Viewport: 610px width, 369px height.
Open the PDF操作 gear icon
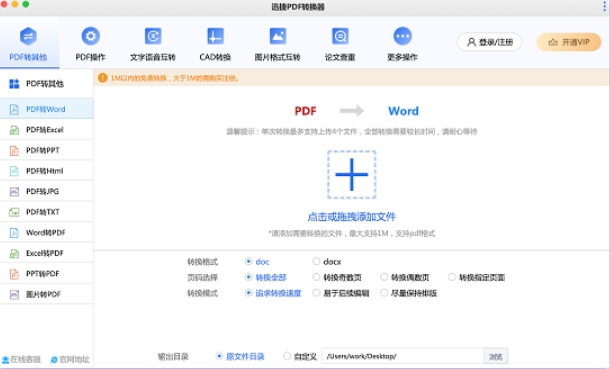(x=91, y=36)
